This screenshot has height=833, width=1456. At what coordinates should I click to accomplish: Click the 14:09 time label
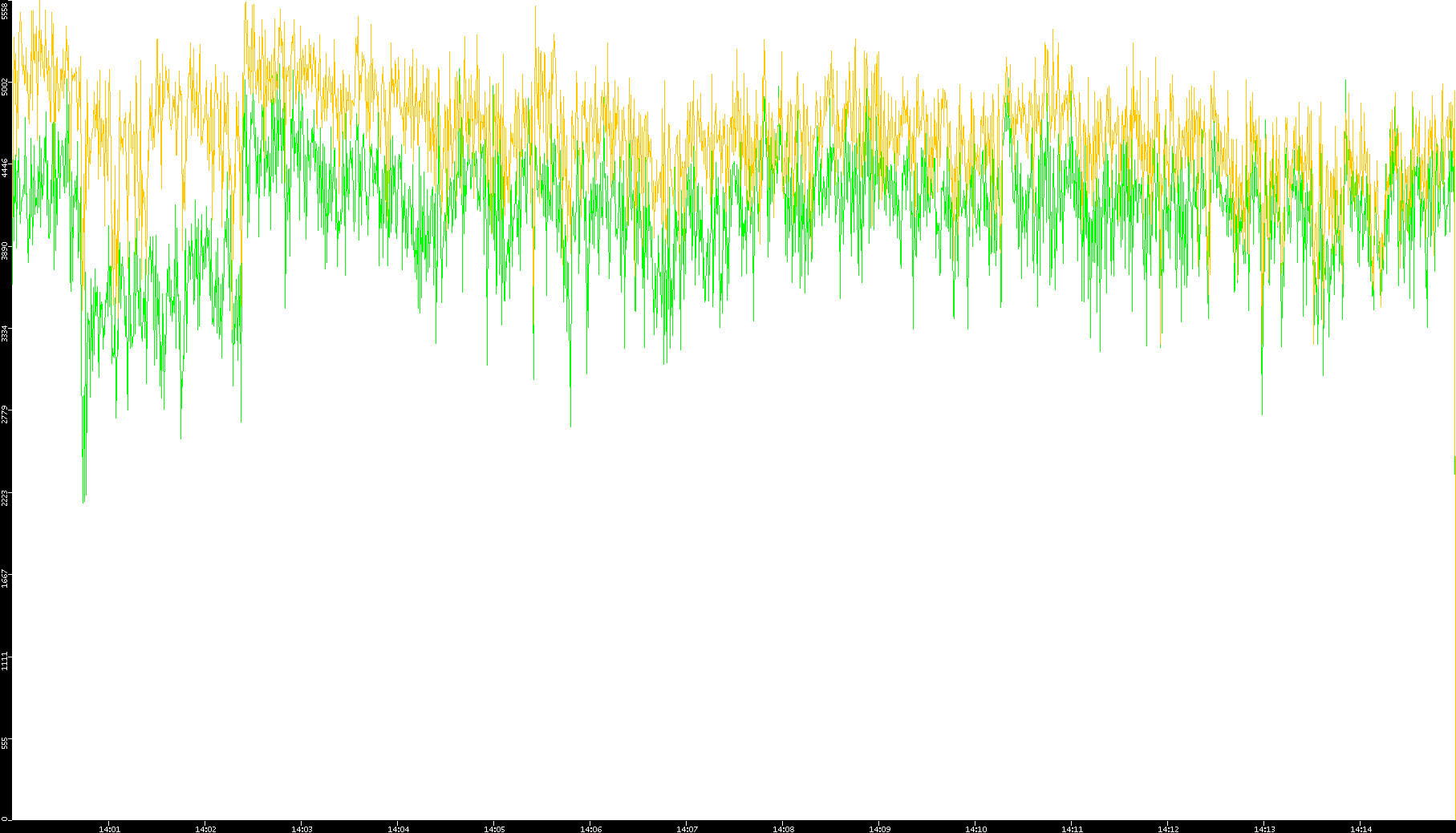coord(879,829)
